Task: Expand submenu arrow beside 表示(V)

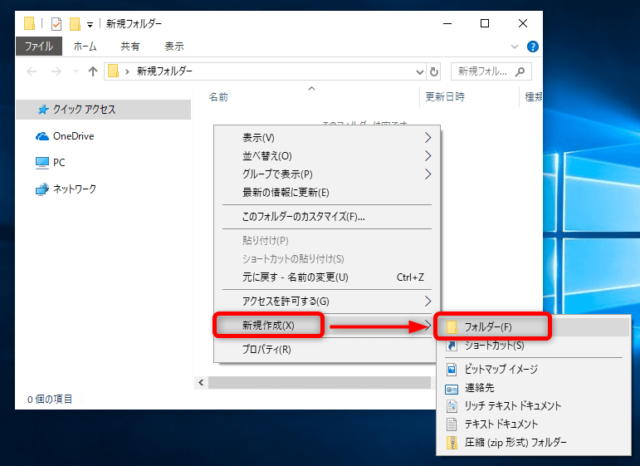Action: [428, 138]
